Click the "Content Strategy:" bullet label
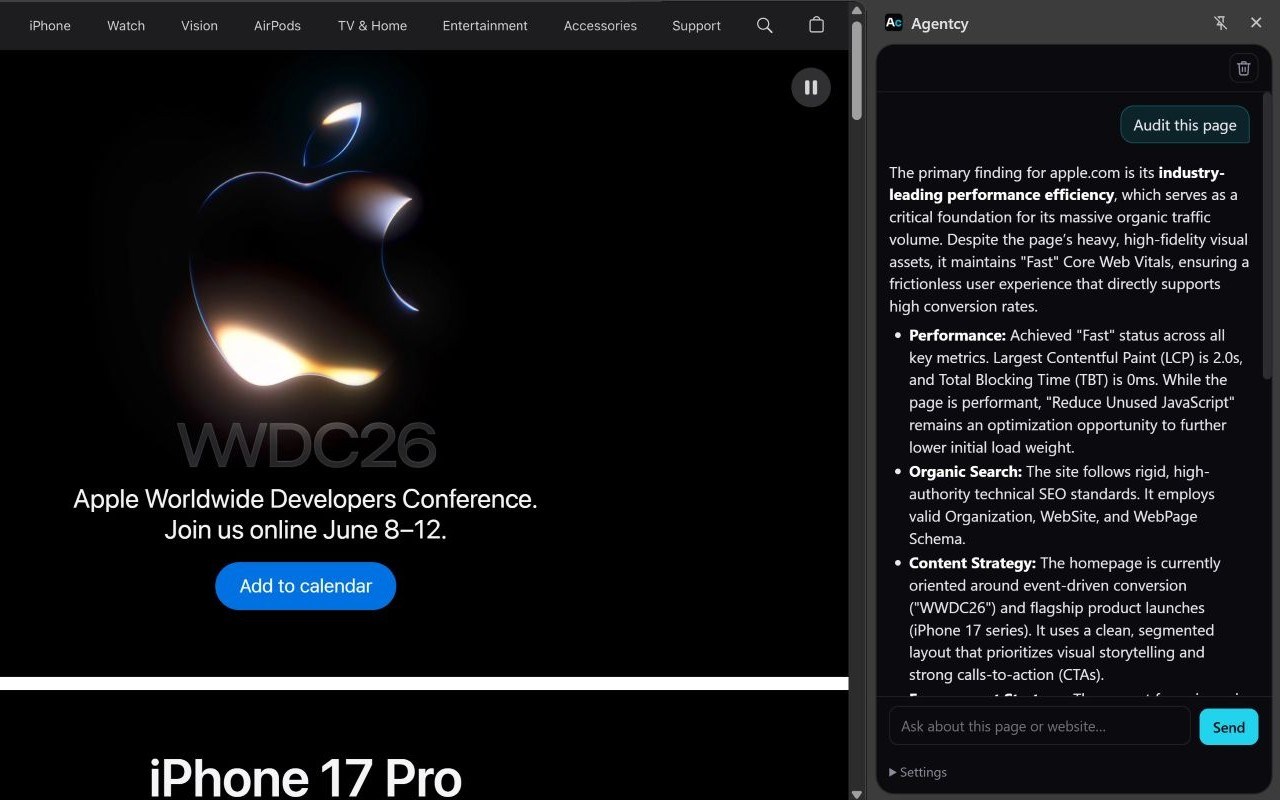The image size is (1280, 800). [972, 563]
